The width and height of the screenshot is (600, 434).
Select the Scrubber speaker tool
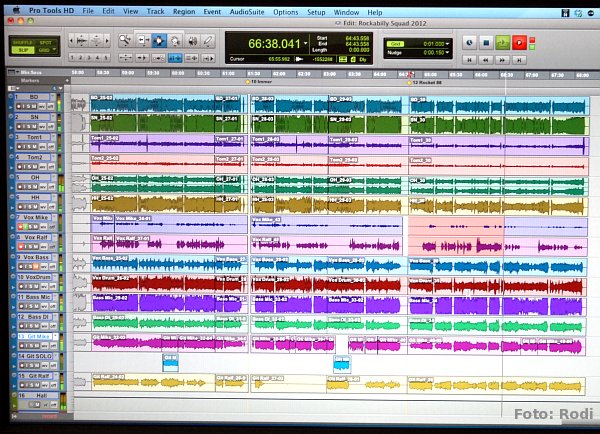tap(192, 40)
